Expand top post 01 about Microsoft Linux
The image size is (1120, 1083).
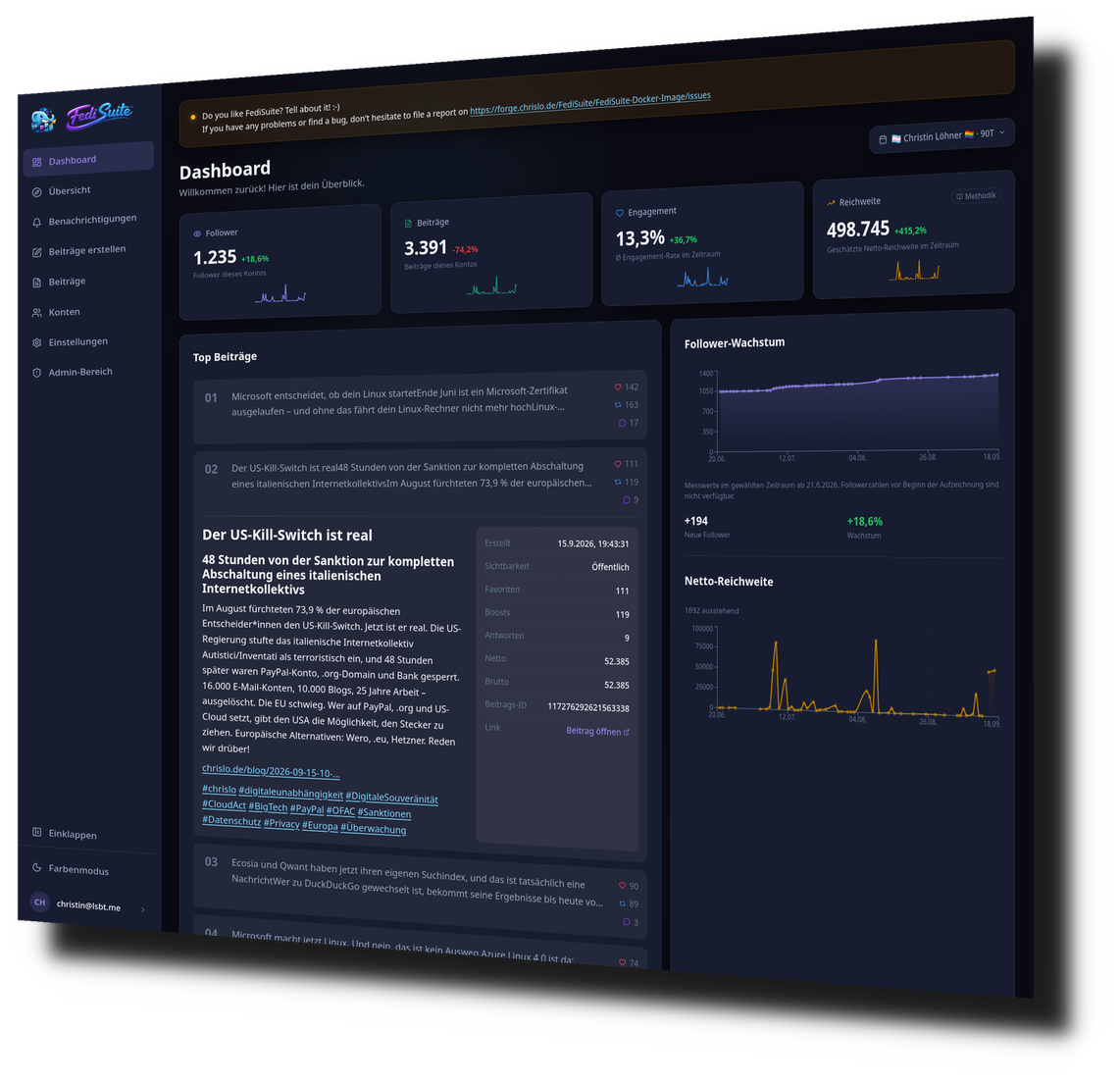click(420, 405)
